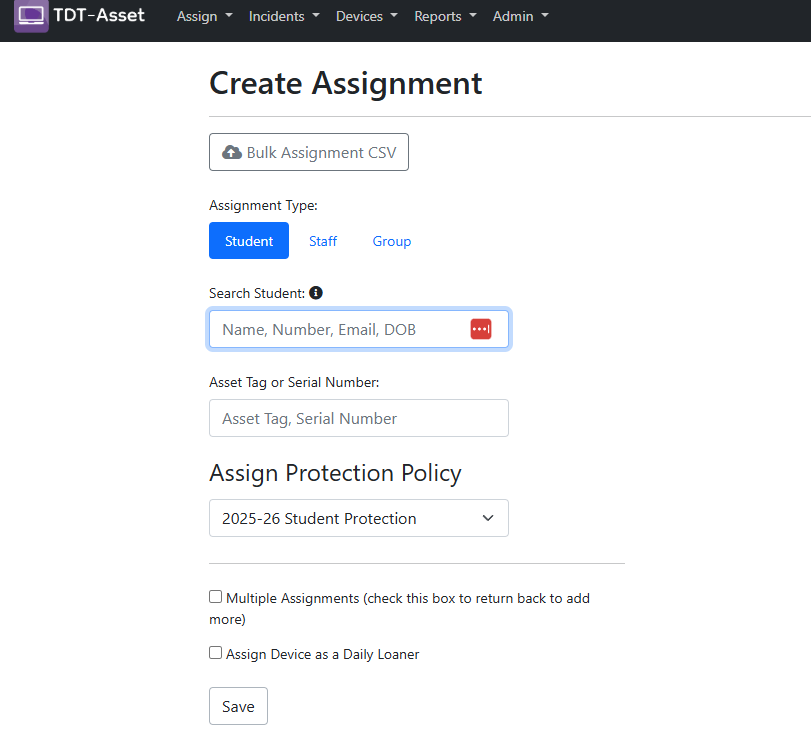
Task: Click the Assign Protection Policy heading
Action: (x=335, y=473)
